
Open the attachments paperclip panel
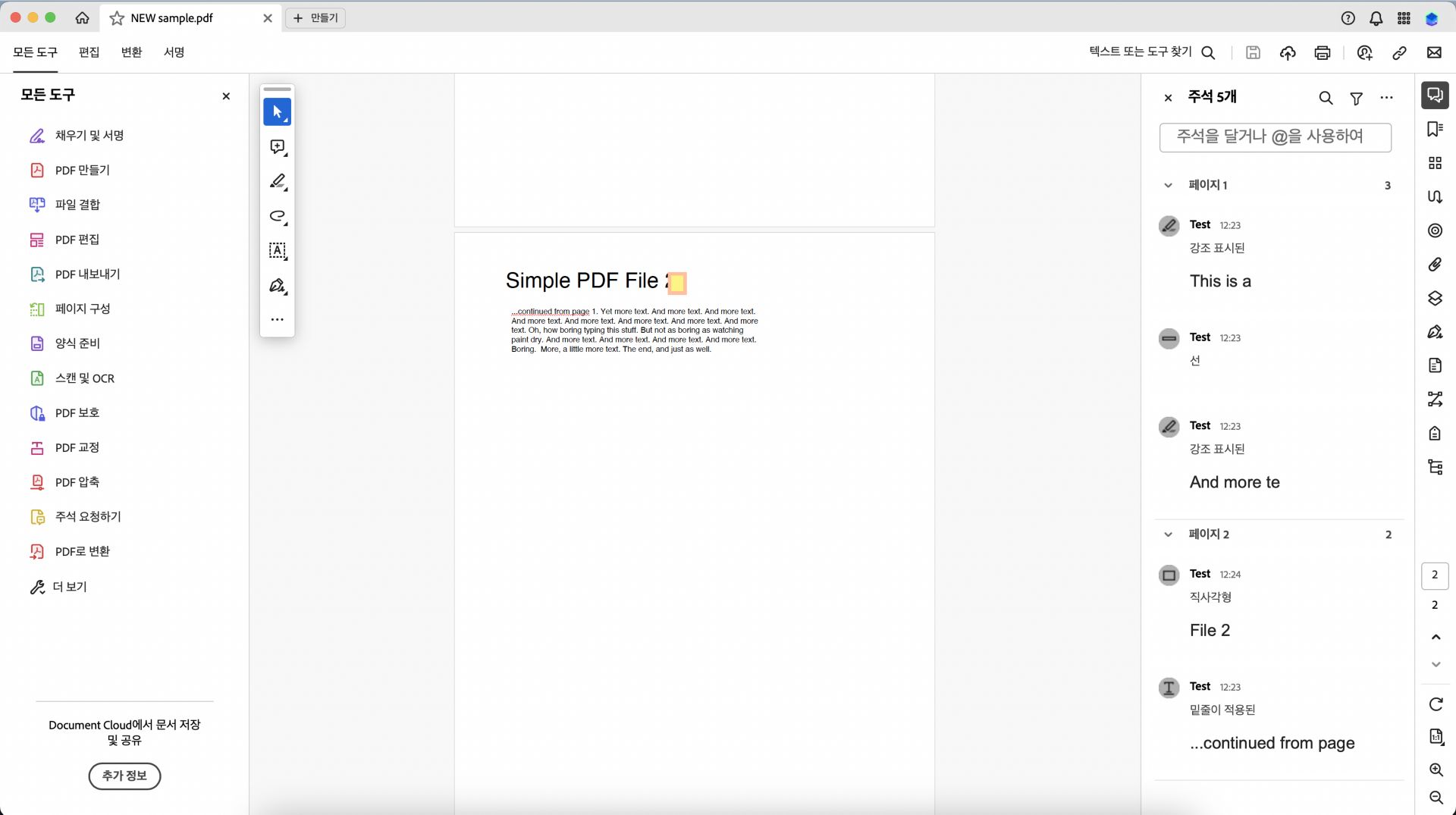tap(1435, 265)
